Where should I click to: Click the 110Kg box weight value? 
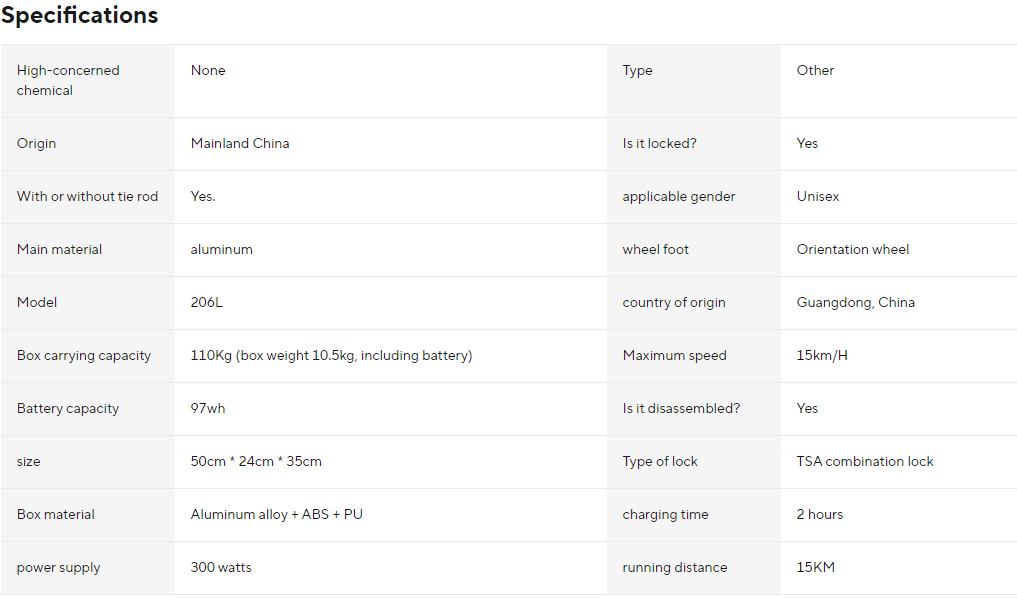(x=331, y=355)
